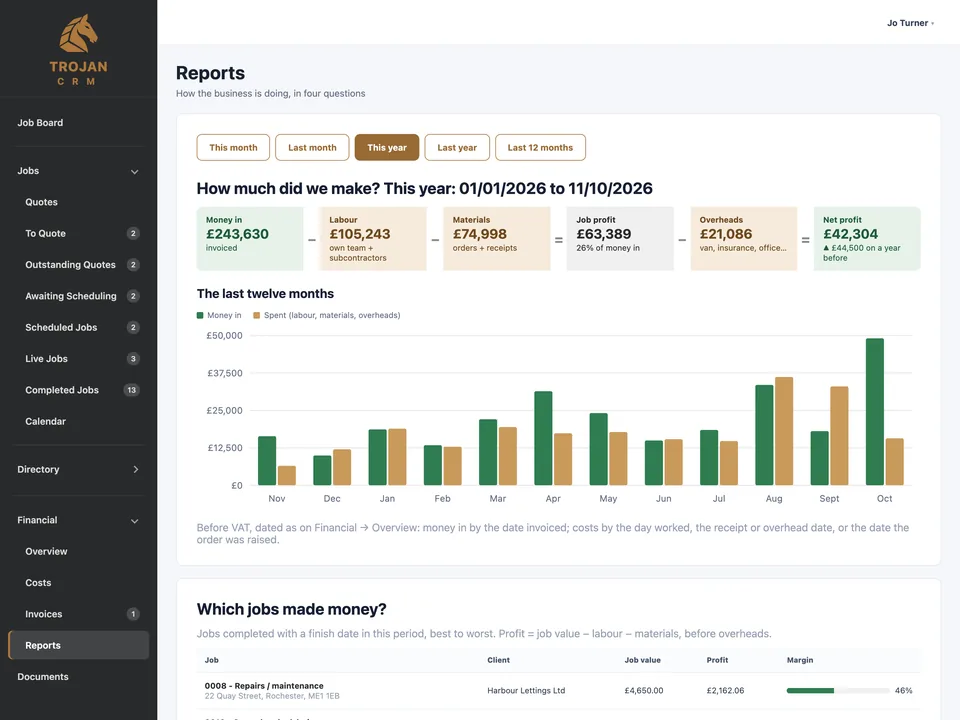
Task: Click the Overheads £21,086 card
Action: click(744, 239)
